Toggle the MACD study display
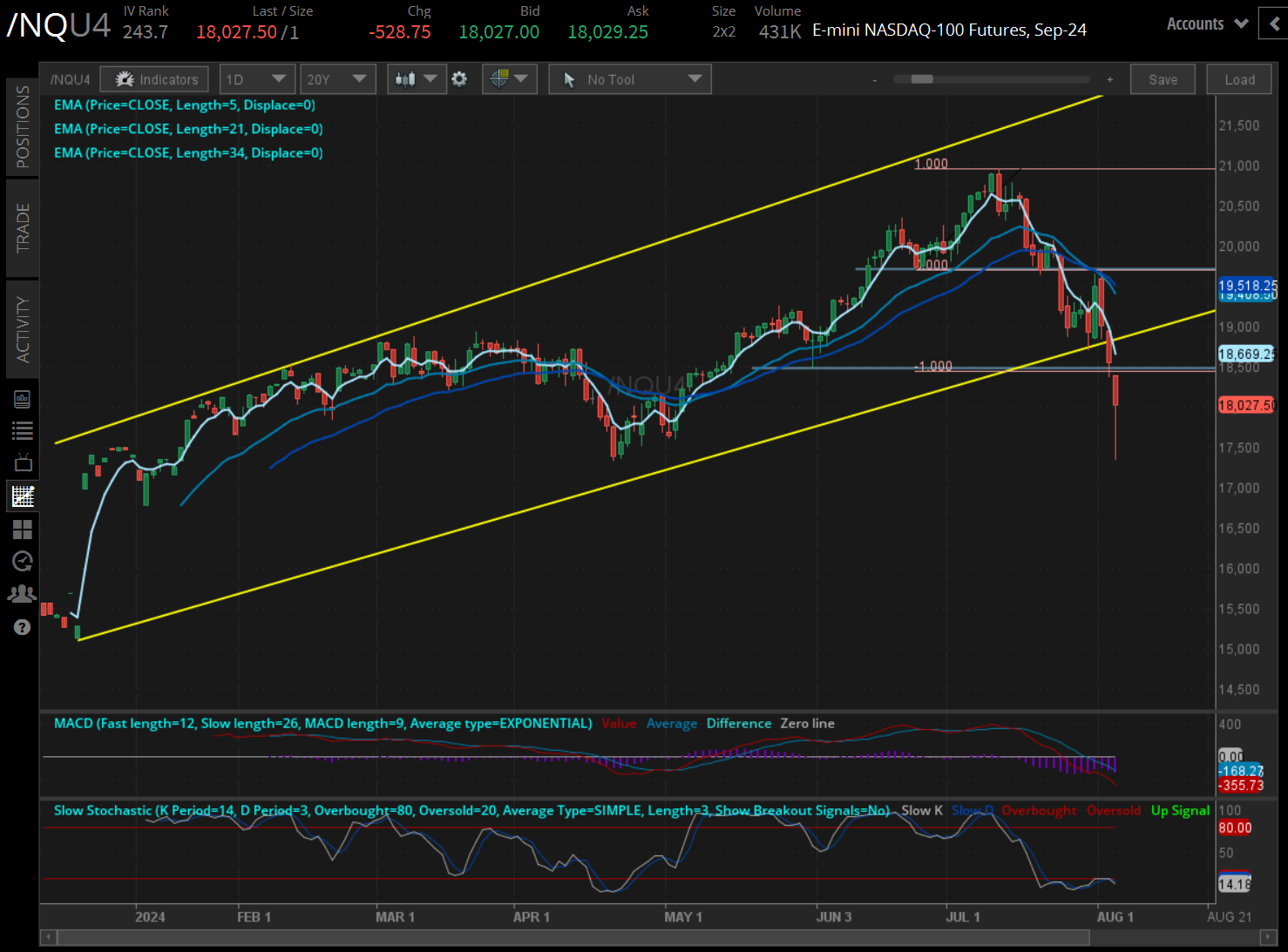Image resolution: width=1288 pixels, height=952 pixels. [x=322, y=723]
